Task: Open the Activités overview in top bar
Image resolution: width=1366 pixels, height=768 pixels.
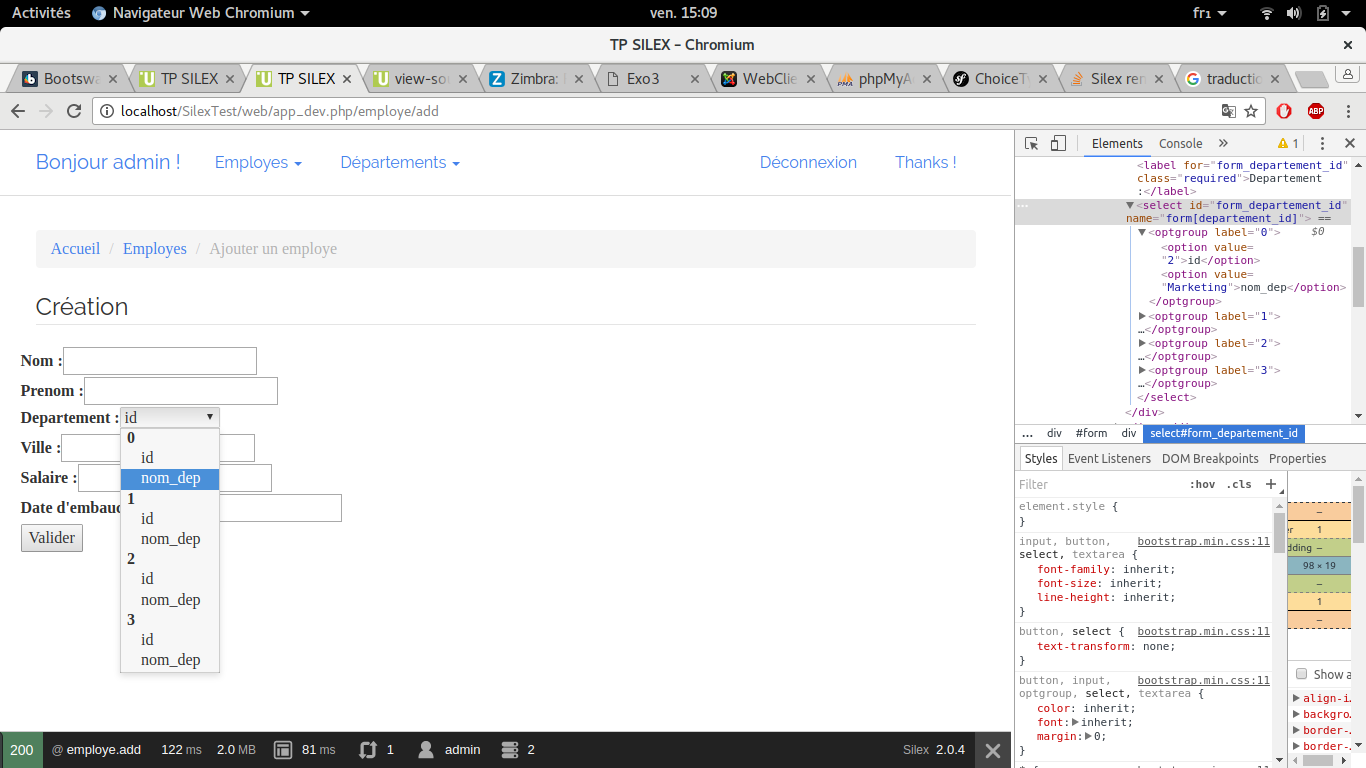Action: click(x=41, y=13)
